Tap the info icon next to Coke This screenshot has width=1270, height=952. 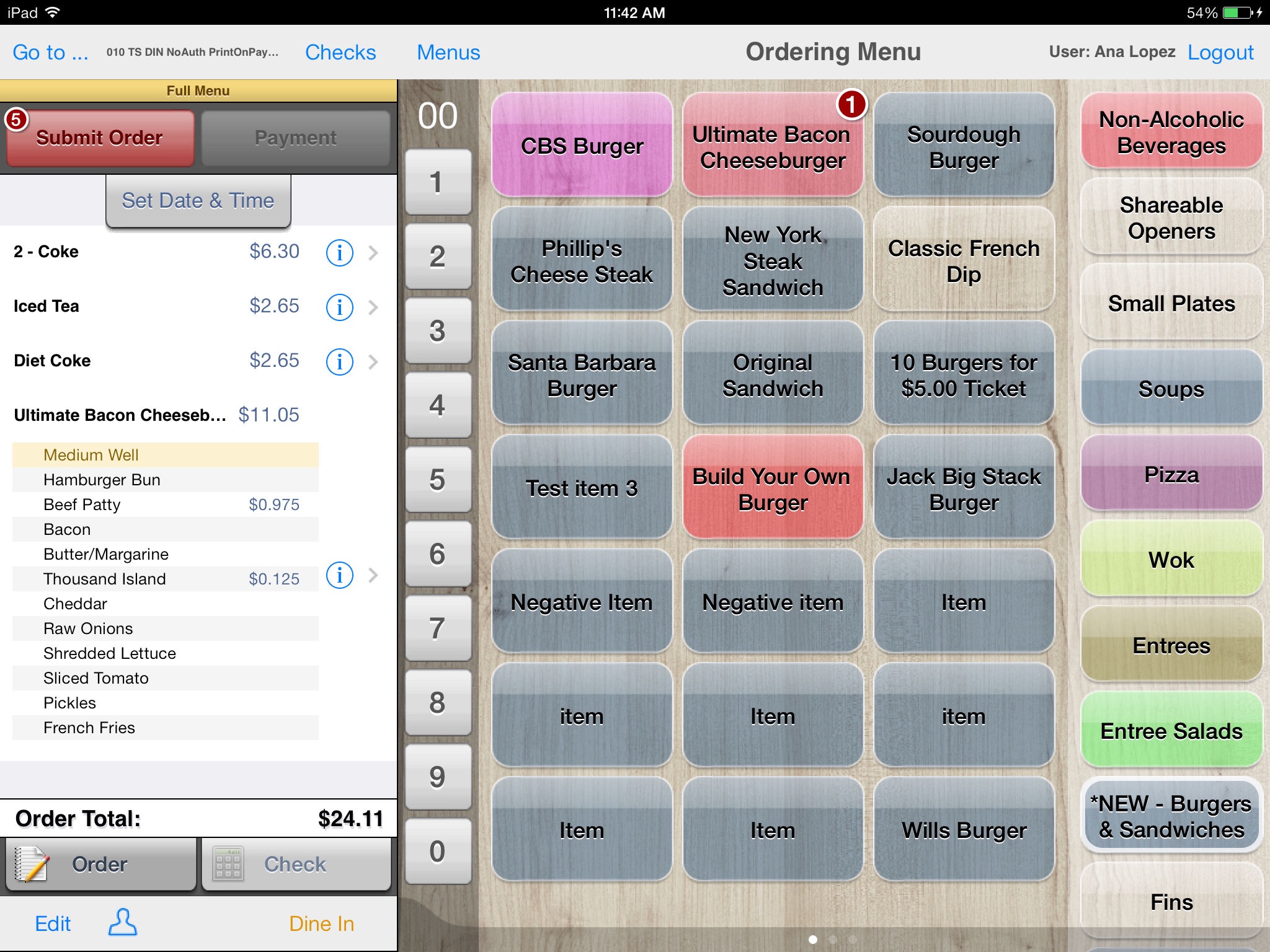tap(339, 251)
